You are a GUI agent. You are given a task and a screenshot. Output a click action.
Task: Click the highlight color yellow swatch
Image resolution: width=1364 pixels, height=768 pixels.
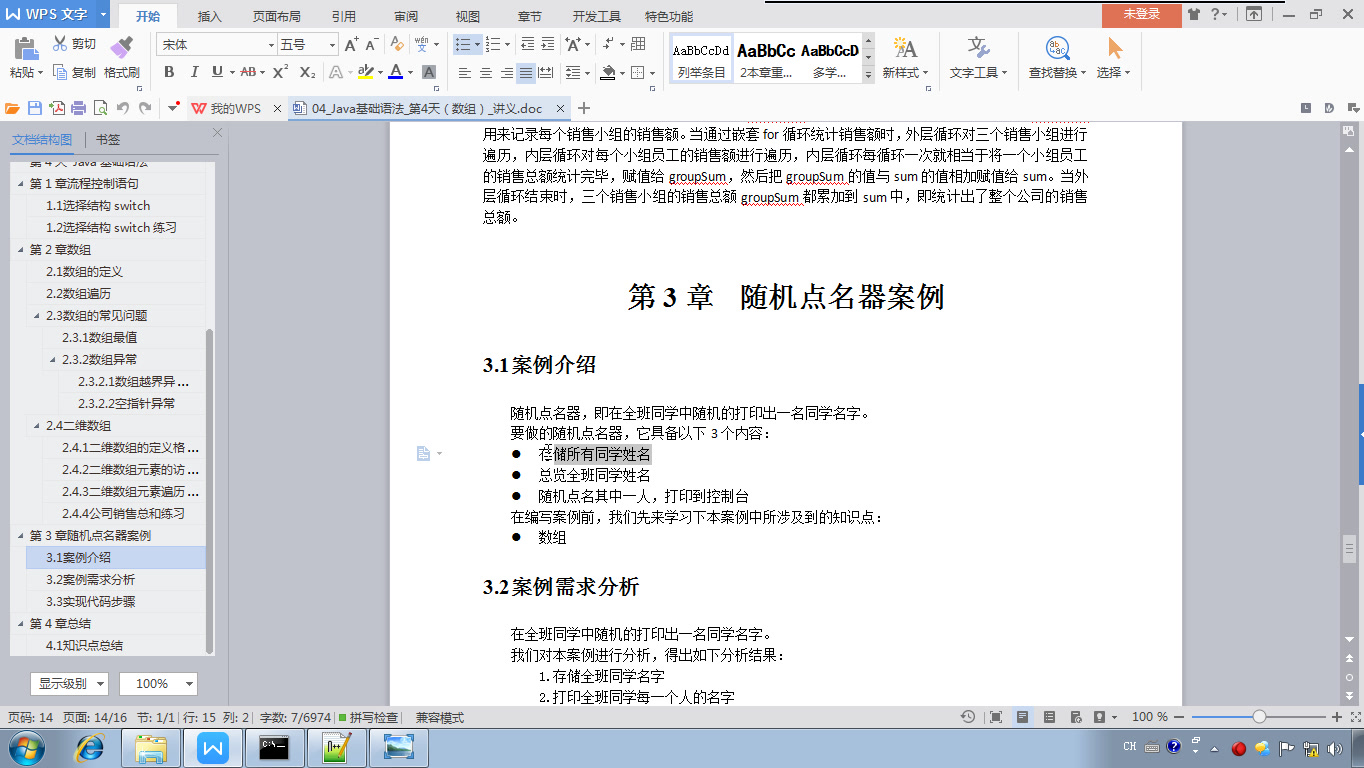tap(365, 72)
